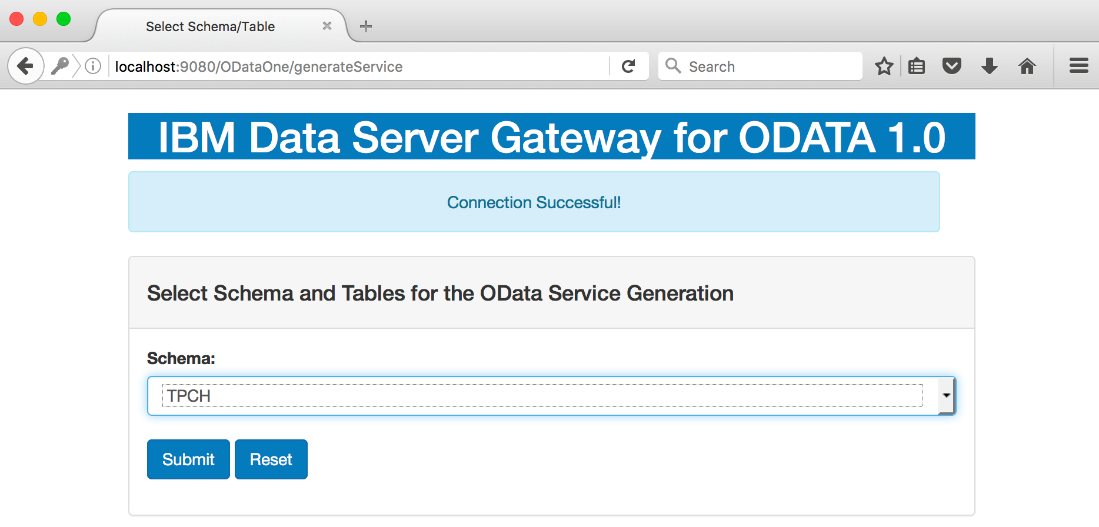
Task: Select the "Select Schema/Table" tab
Action: click(x=210, y=27)
